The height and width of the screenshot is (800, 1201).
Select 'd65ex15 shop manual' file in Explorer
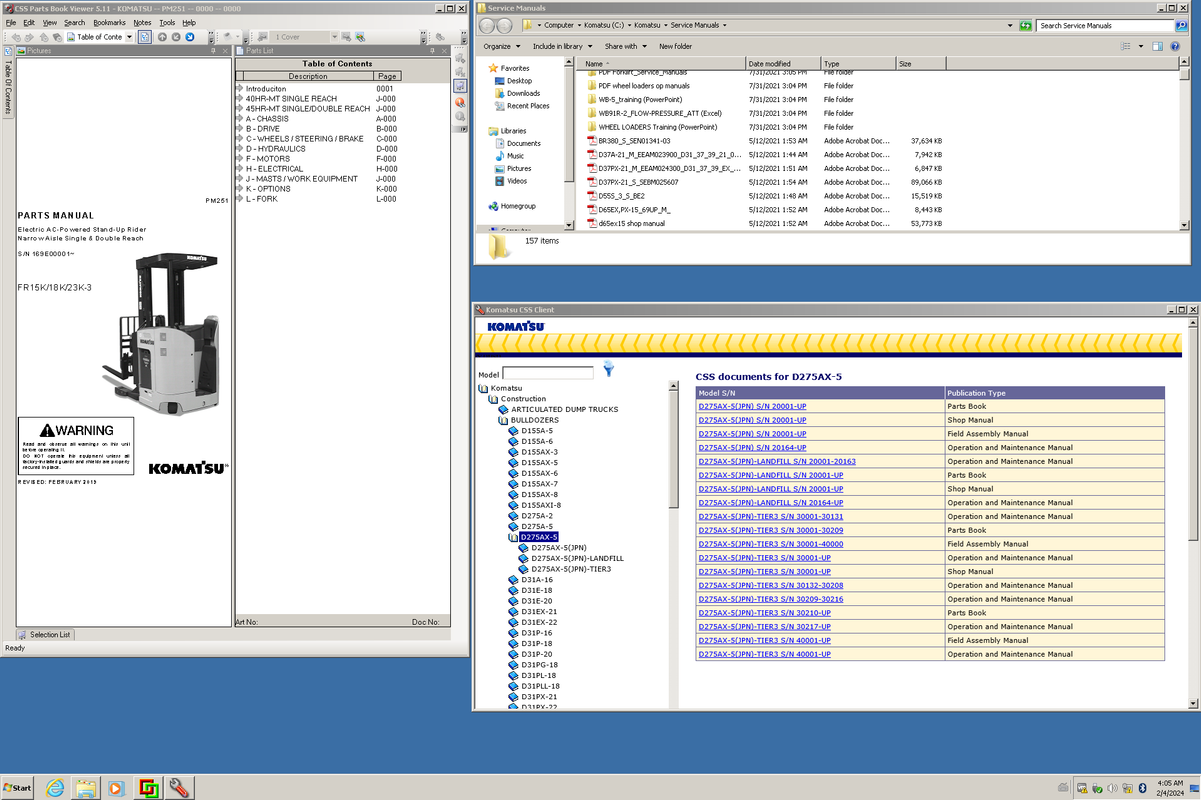pyautogui.click(x=631, y=224)
